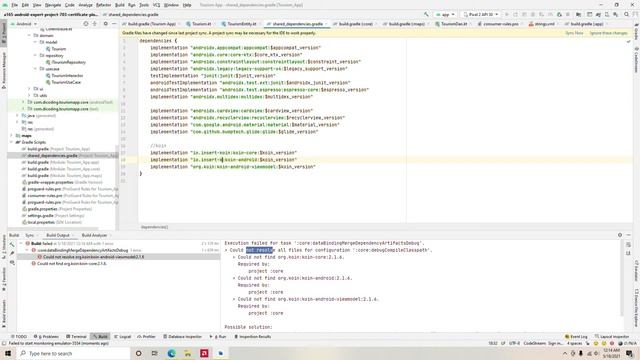Hide the project panel with minus icon
640x360 pixels.
coord(114,24)
